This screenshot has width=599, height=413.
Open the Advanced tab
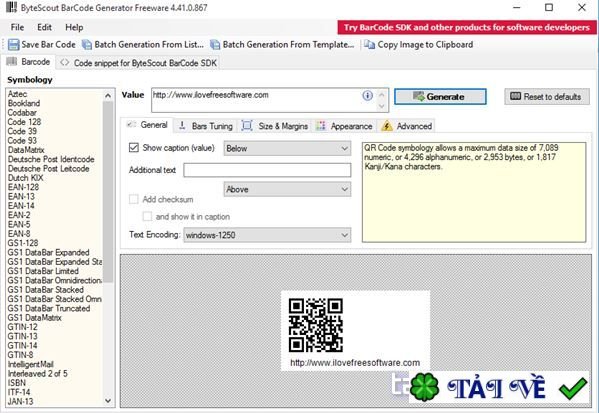coord(407,126)
